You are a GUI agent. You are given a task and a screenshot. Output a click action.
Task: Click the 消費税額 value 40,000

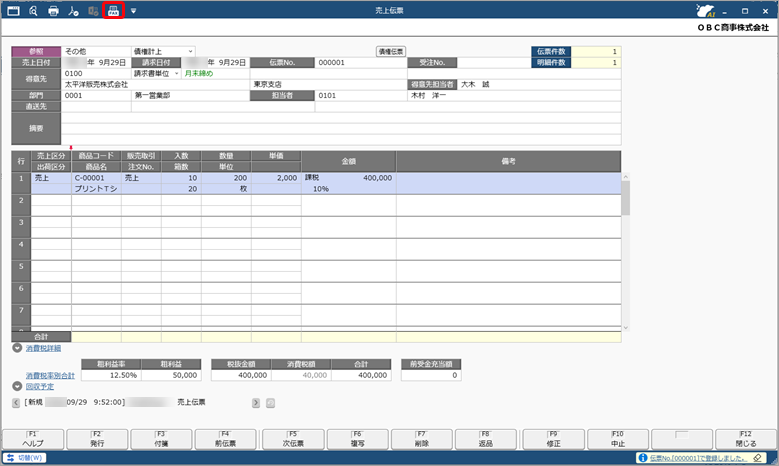[x=301, y=375]
